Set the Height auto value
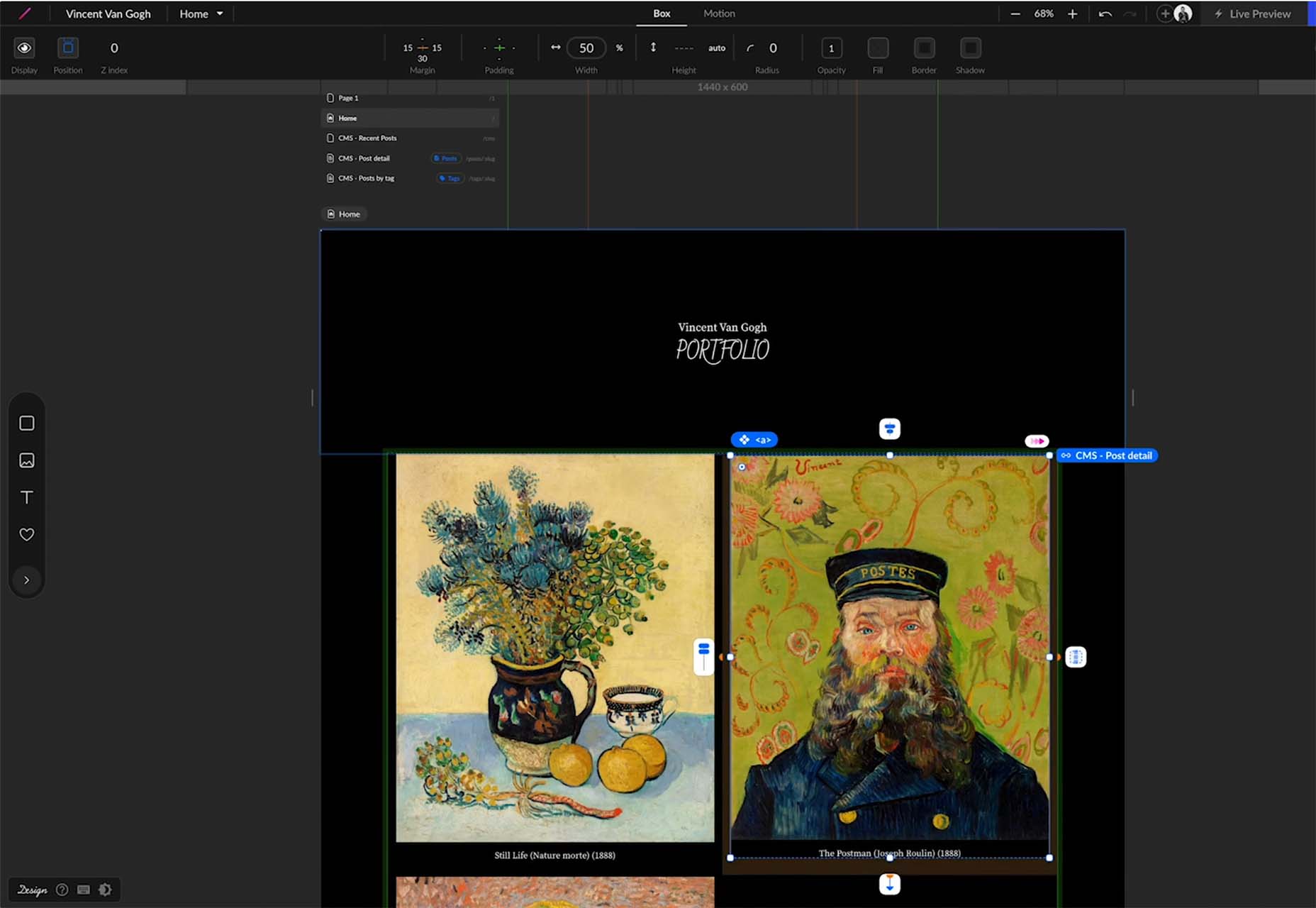Screen dimensions: 1316x908 click(717, 48)
